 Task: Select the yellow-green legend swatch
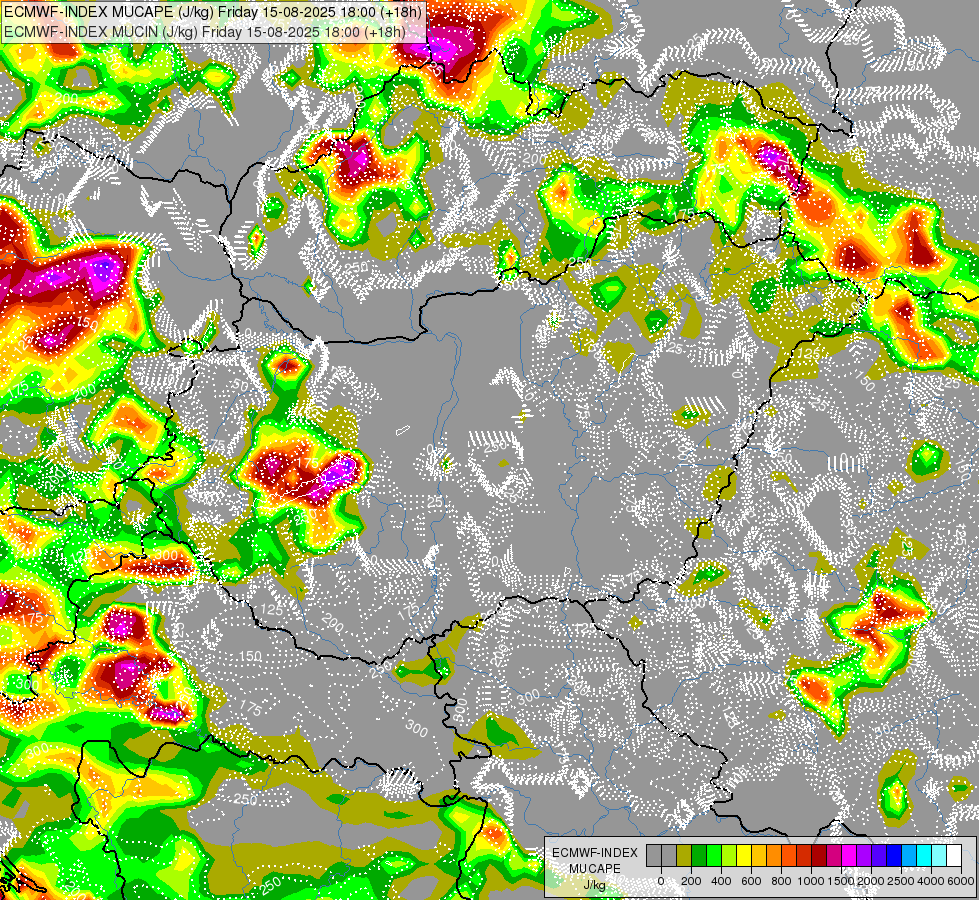click(x=729, y=855)
